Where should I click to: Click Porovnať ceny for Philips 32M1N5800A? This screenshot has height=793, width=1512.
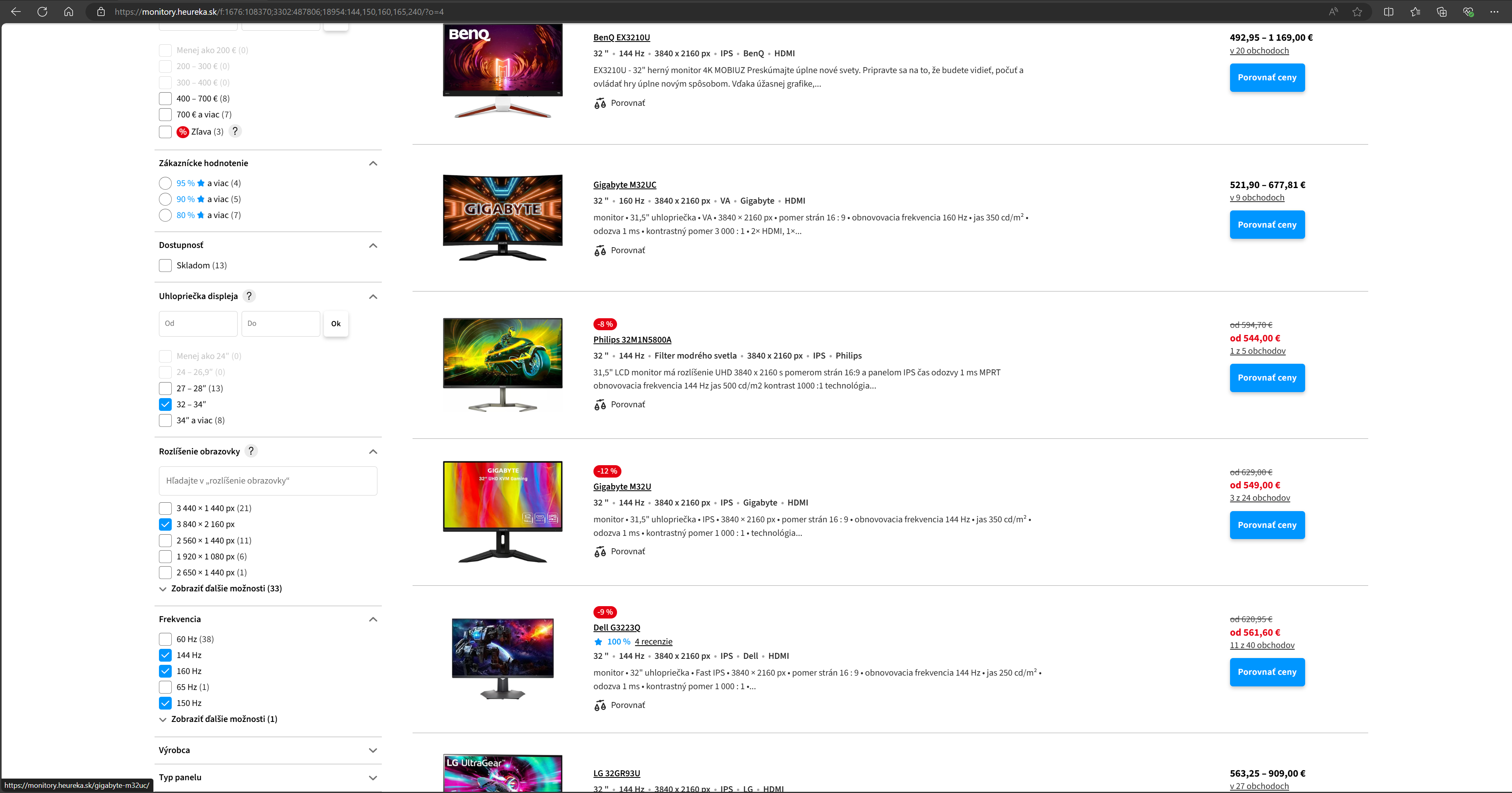(x=1267, y=378)
